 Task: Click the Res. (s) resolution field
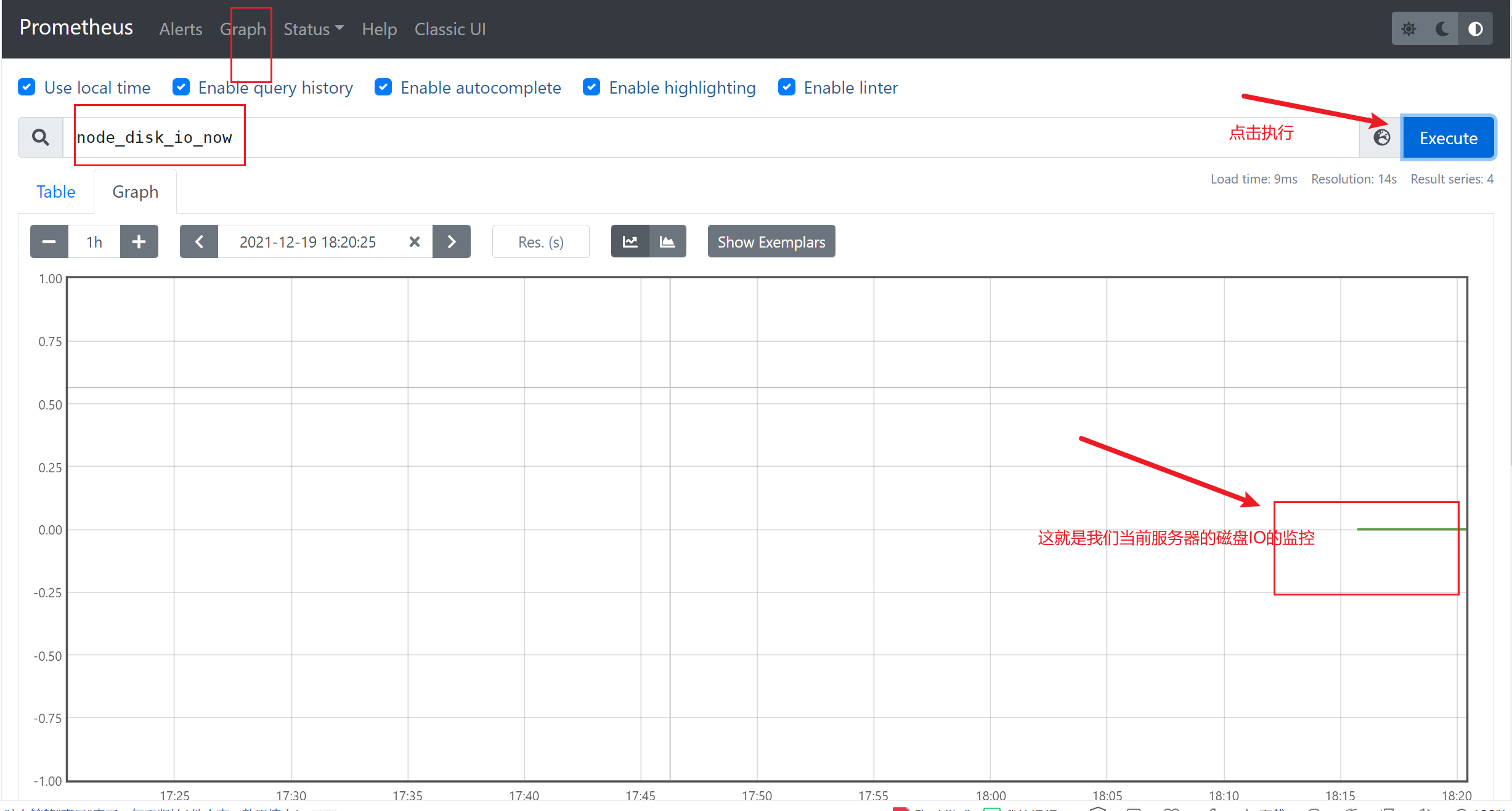(541, 241)
